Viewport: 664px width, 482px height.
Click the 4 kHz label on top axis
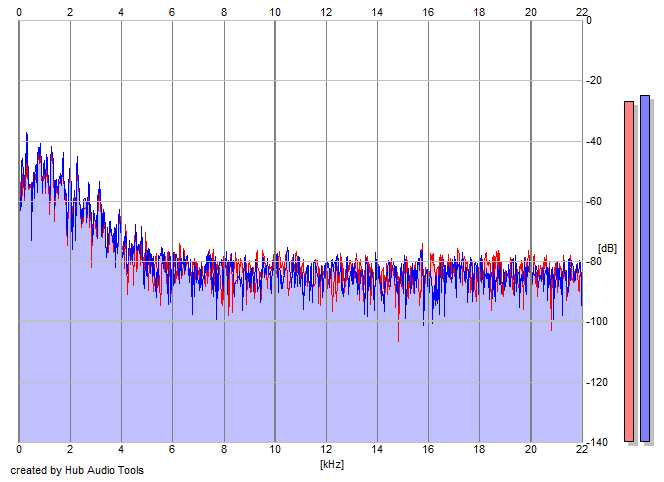[x=121, y=12]
